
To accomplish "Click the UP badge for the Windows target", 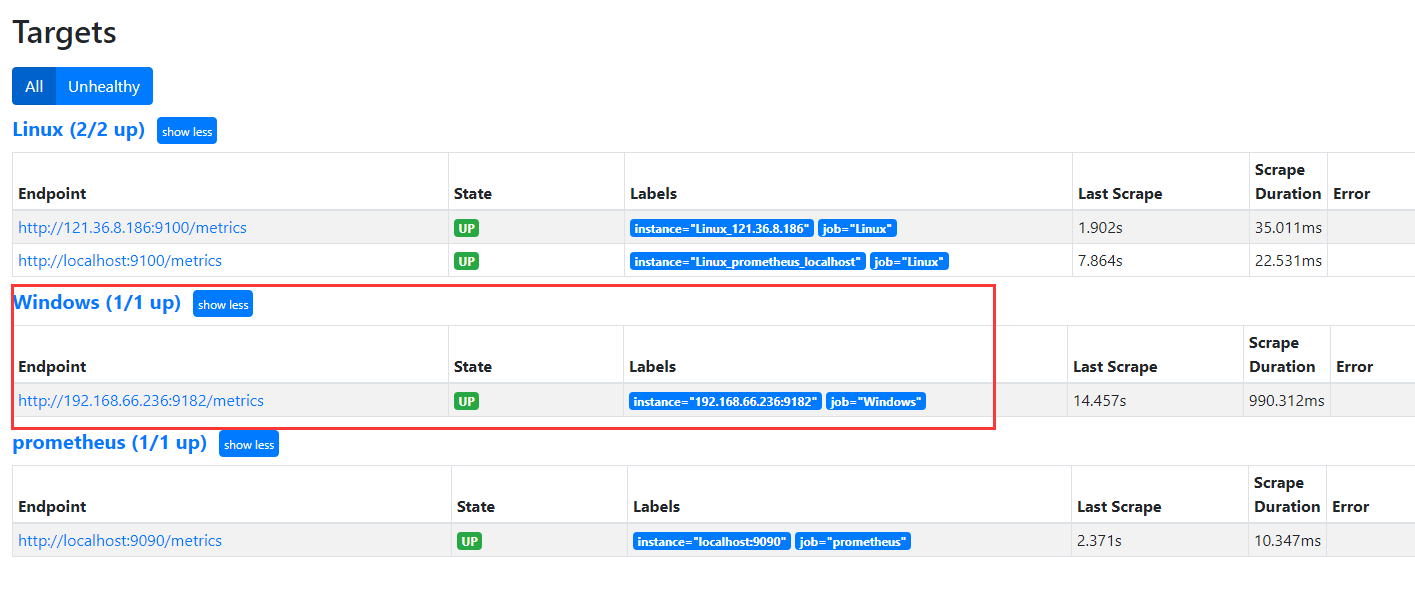I will coord(466,401).
